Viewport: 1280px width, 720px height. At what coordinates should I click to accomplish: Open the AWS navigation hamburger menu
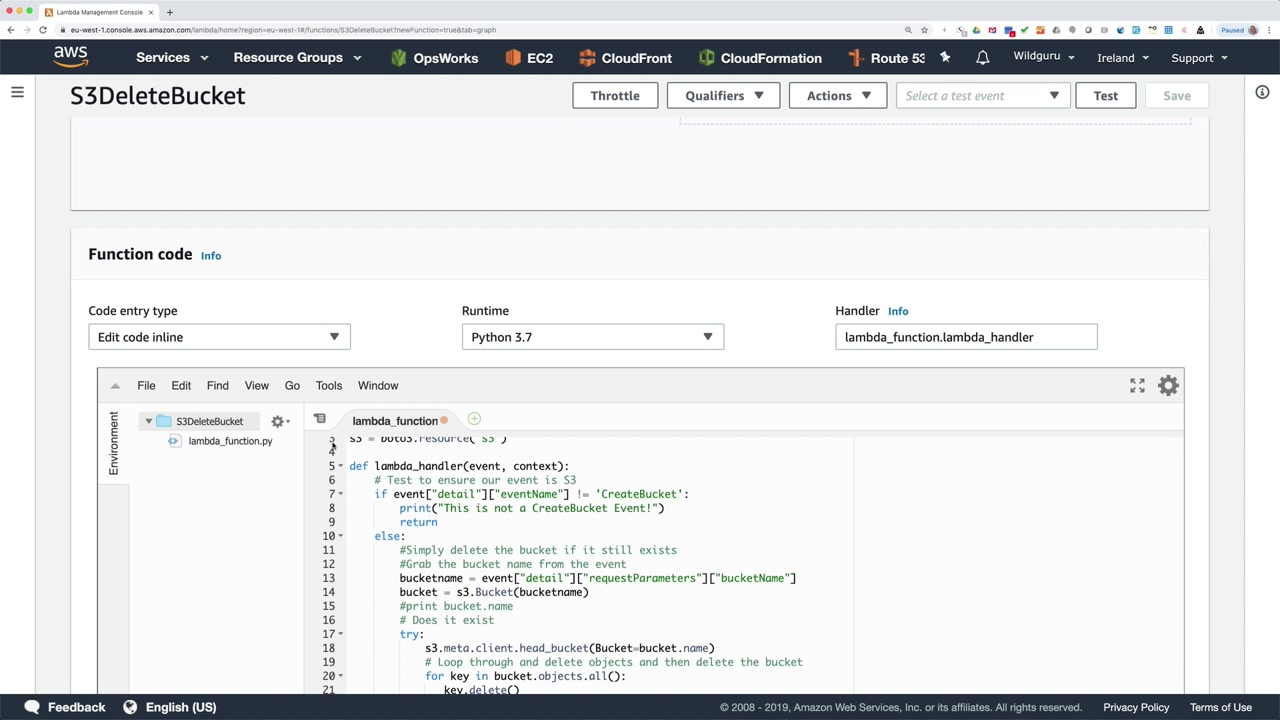17,93
